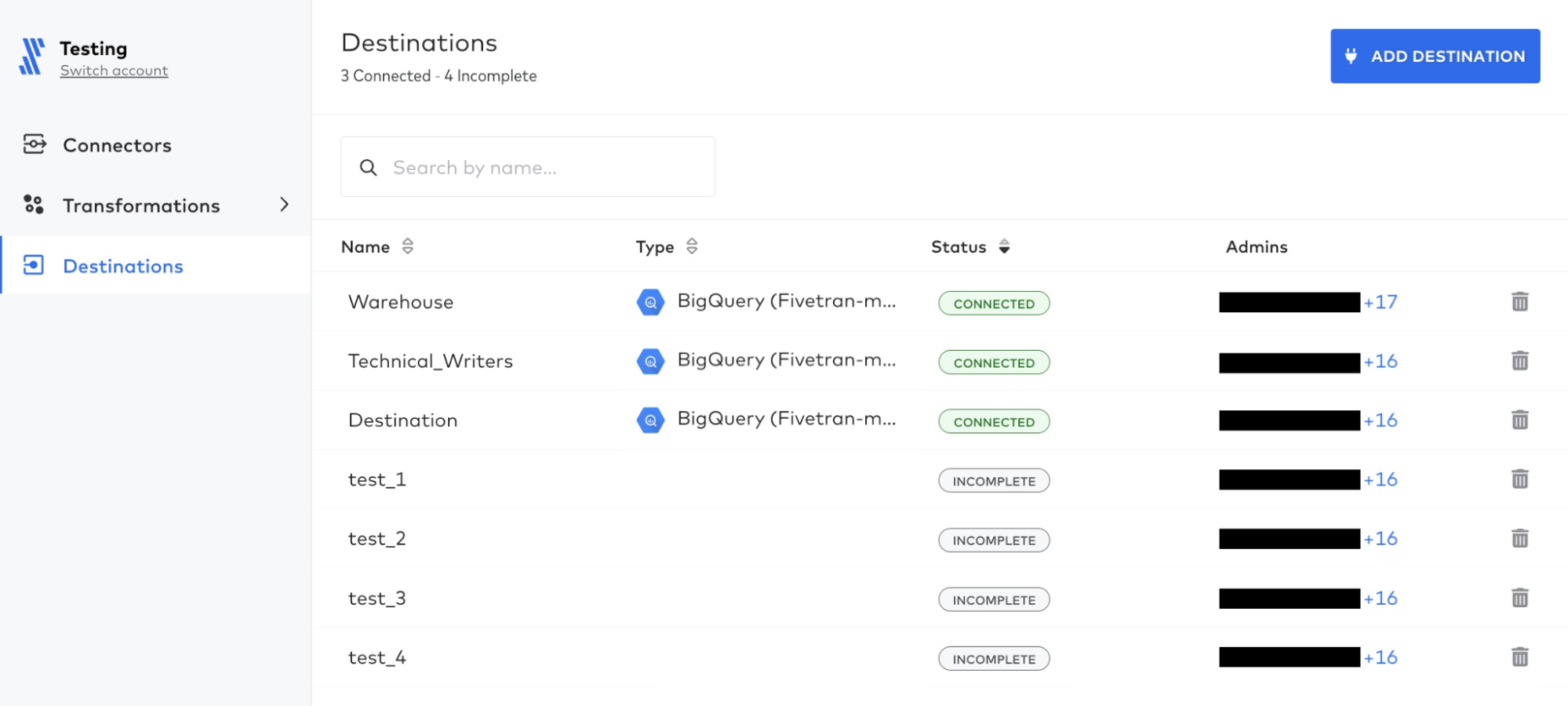This screenshot has width=1568, height=706.
Task: Click the plug icon inside ADD DESTINATION
Action: pyautogui.click(x=1351, y=56)
